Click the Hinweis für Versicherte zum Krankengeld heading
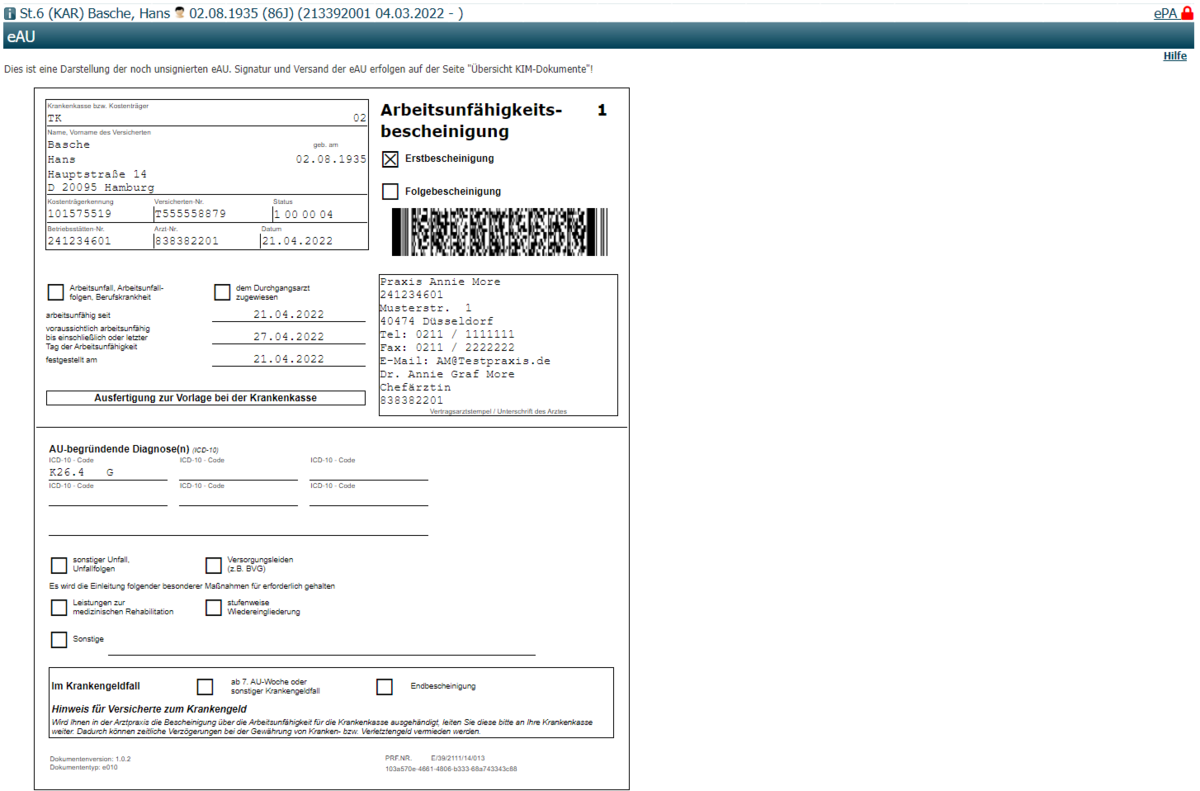The image size is (1200, 791). [149, 709]
